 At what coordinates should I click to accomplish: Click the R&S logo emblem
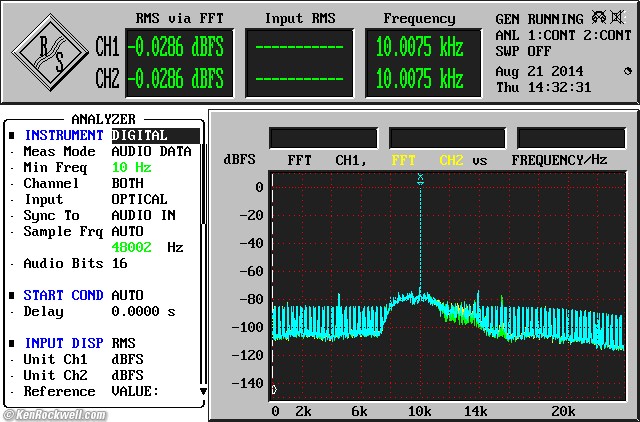tap(51, 50)
